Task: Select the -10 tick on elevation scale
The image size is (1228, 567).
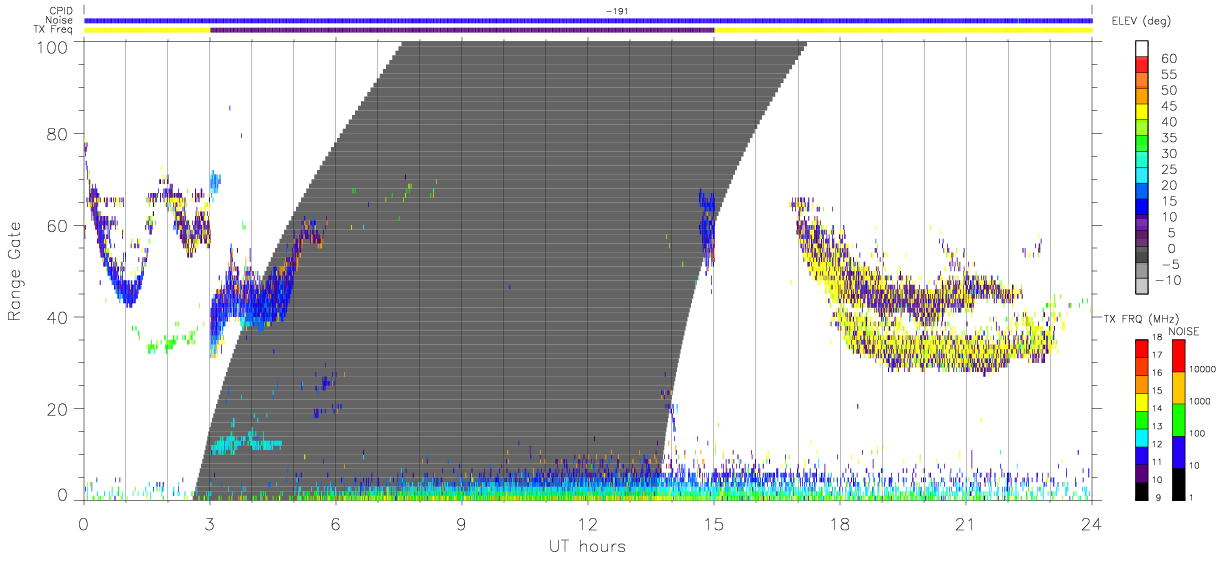Action: (x=1168, y=281)
